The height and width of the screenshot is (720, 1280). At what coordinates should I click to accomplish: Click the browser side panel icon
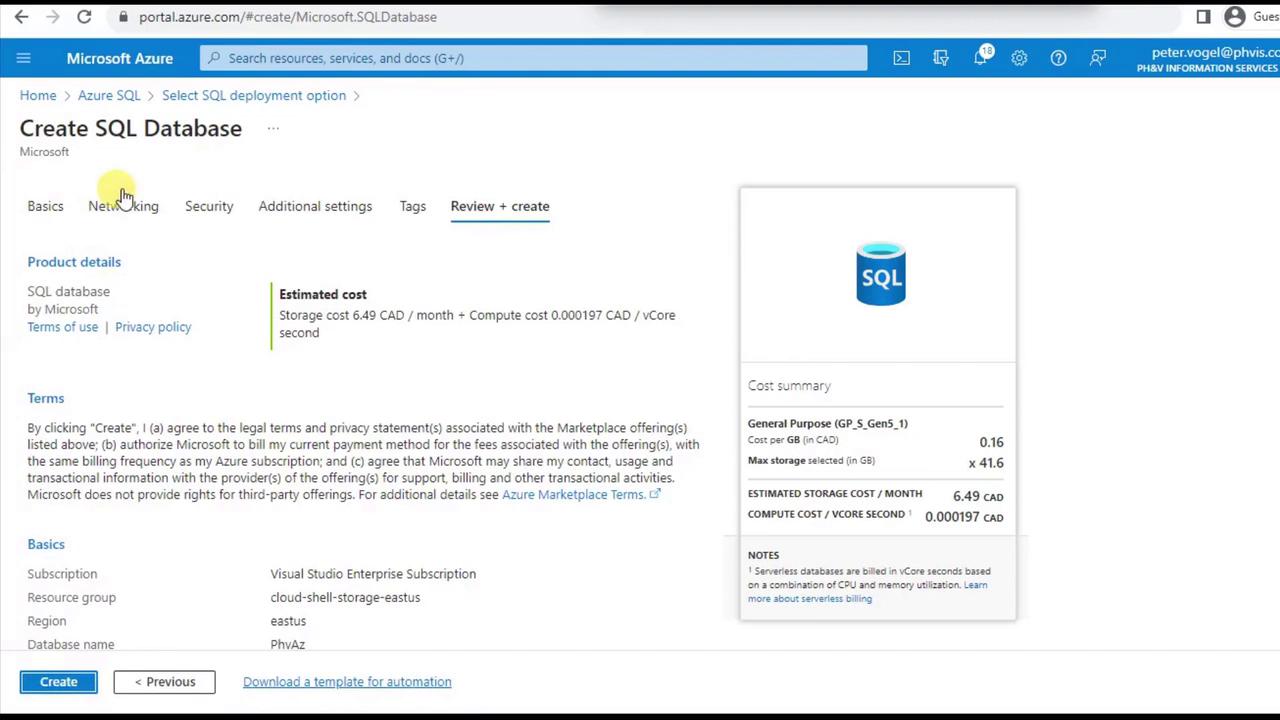pos(1203,17)
